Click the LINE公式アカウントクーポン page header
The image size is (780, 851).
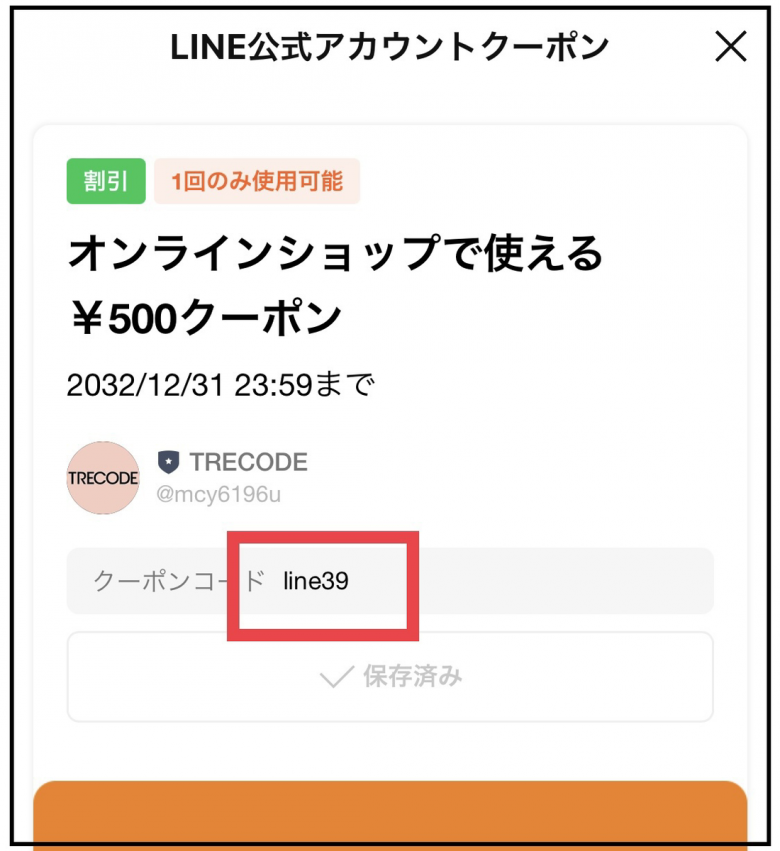390,47
